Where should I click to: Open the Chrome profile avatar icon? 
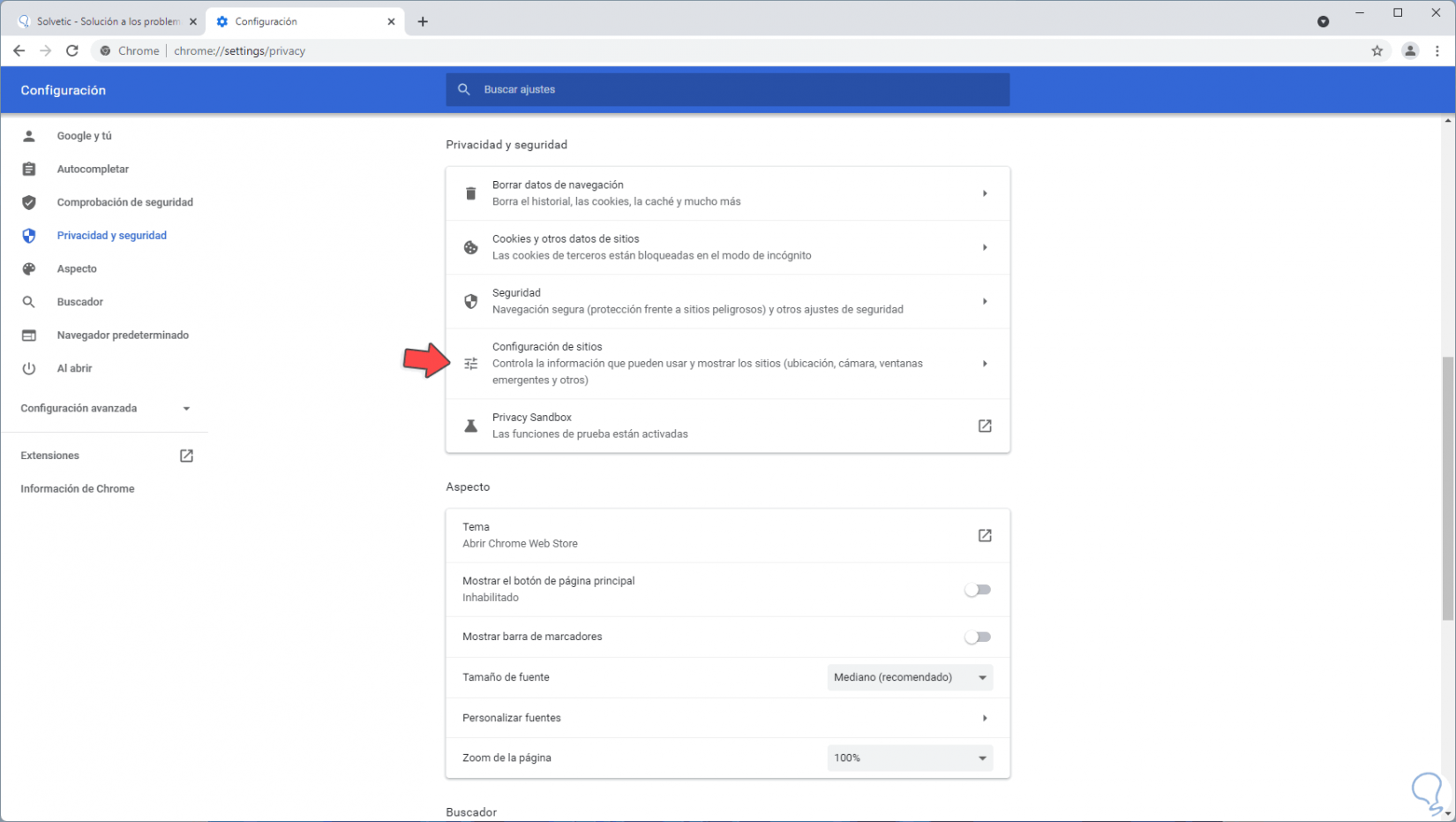tap(1410, 50)
